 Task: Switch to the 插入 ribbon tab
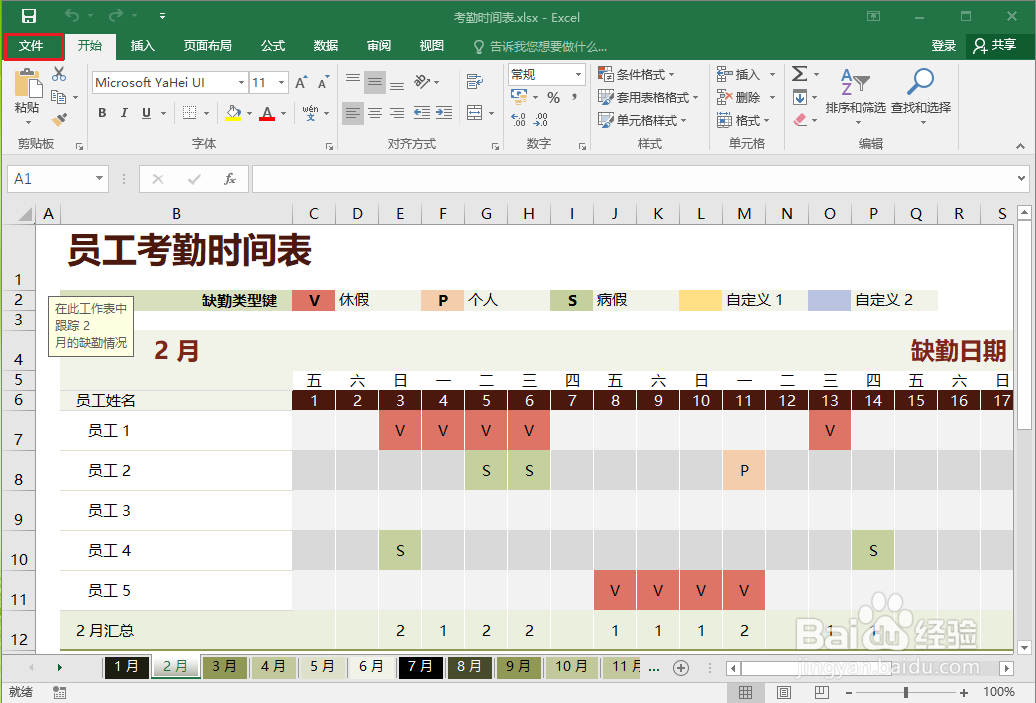[x=141, y=46]
